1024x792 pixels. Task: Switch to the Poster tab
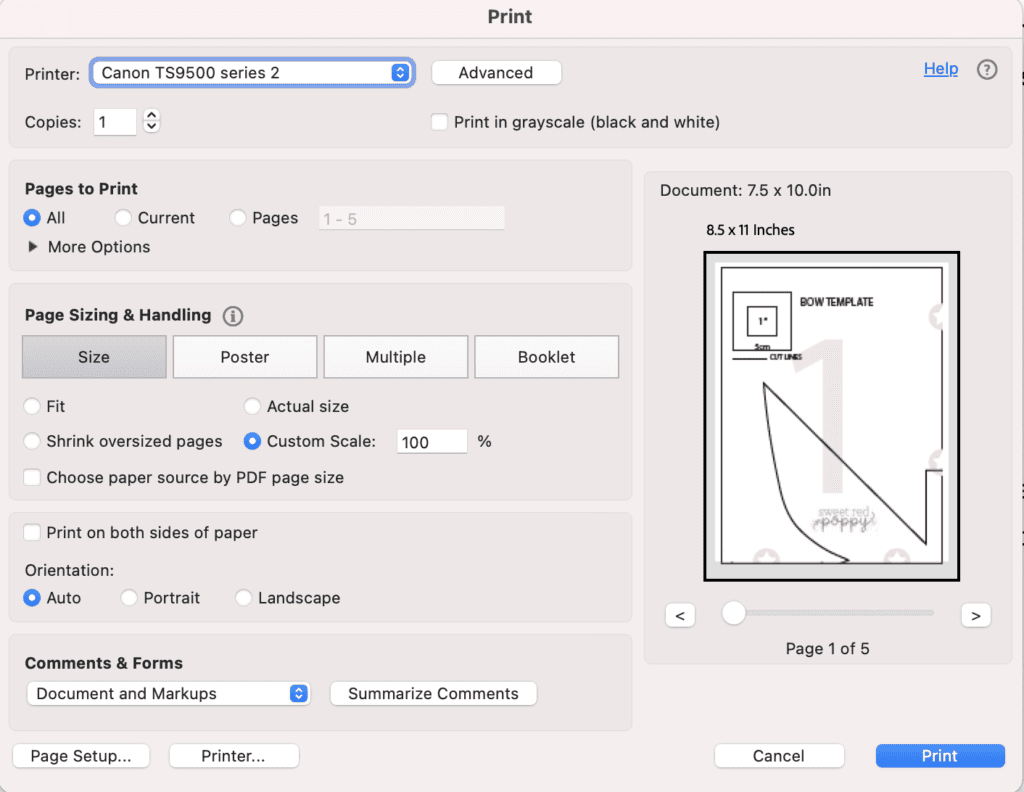[x=245, y=357]
